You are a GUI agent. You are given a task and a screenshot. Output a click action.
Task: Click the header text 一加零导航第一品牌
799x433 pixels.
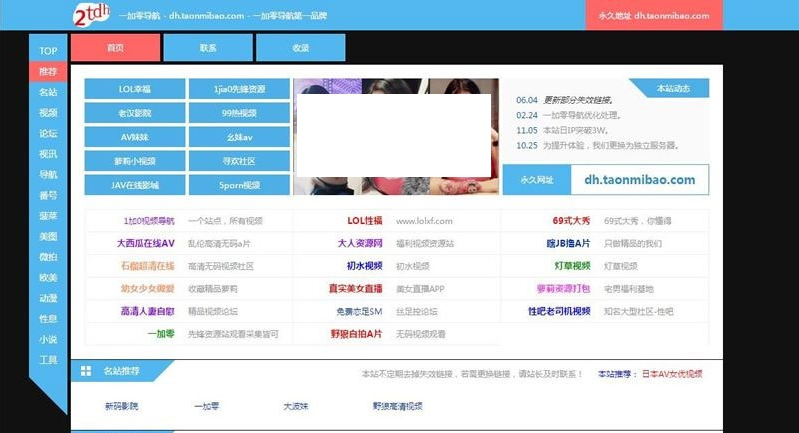[289, 16]
